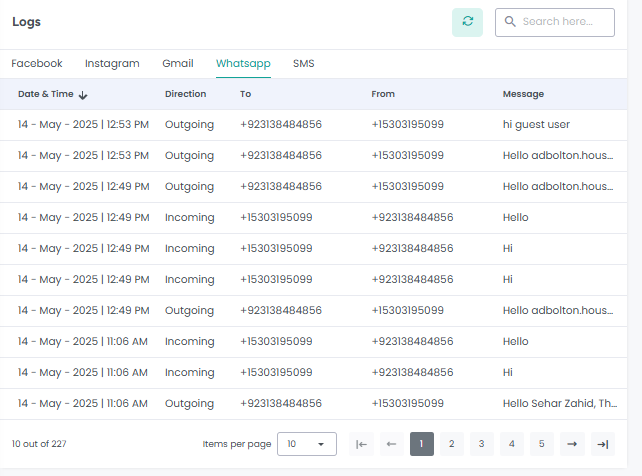
Task: Go to previous page arrow
Action: (x=391, y=444)
